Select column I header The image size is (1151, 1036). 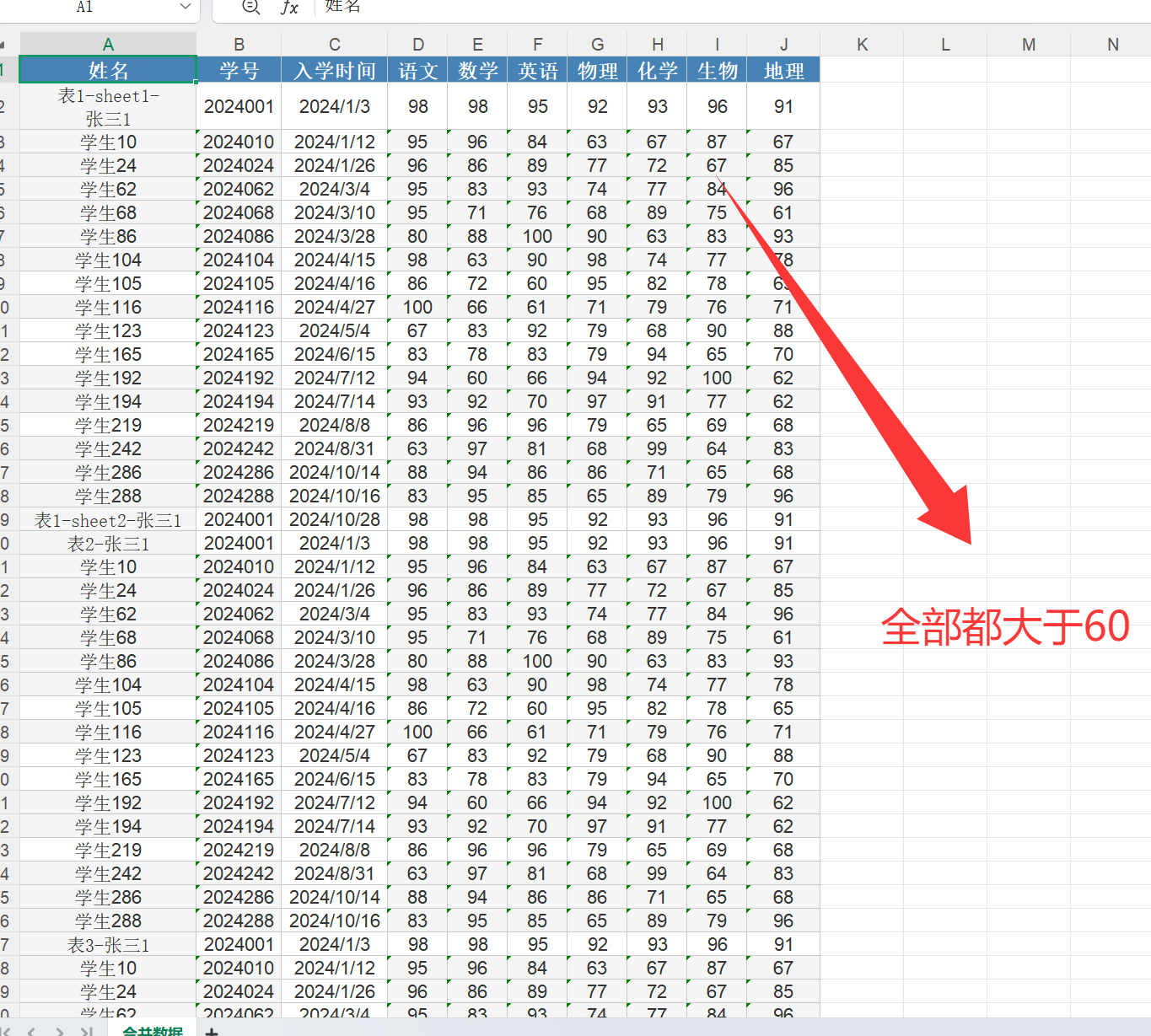click(718, 45)
